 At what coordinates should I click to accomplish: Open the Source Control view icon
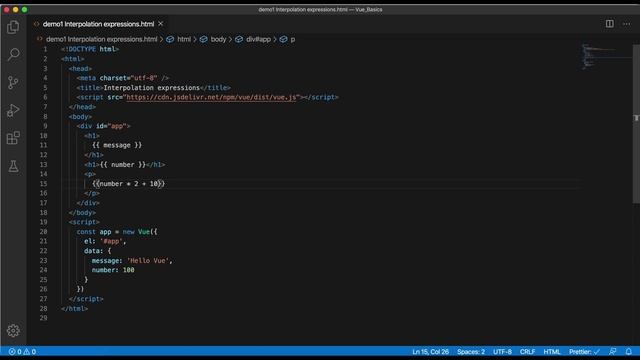pyautogui.click(x=13, y=82)
